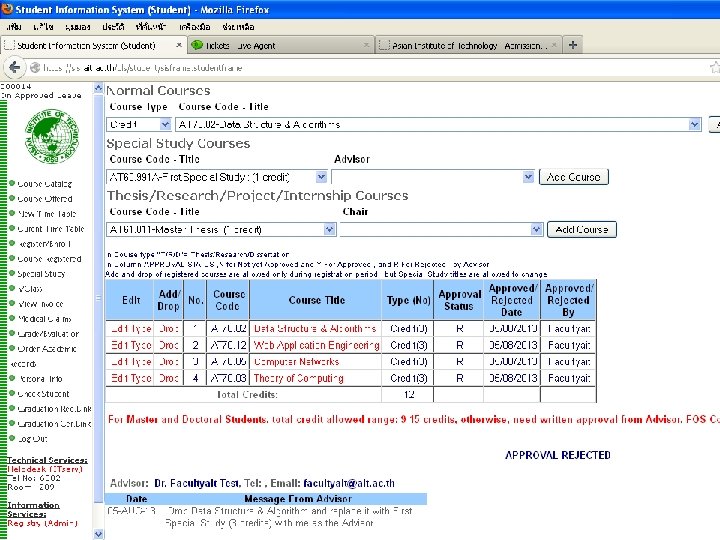Click the Total Credits value 12

coord(409,394)
